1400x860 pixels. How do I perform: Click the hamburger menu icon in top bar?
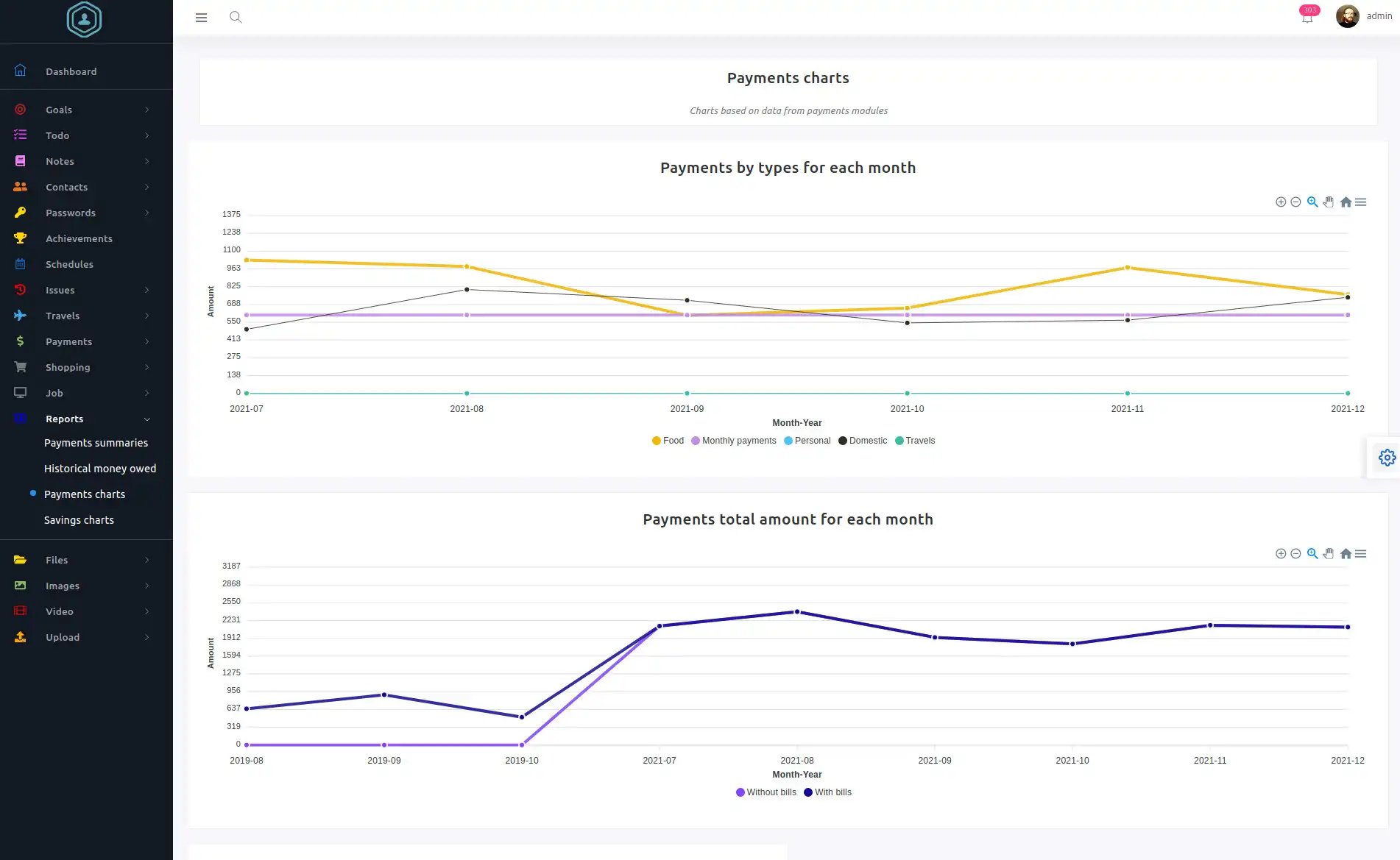(x=201, y=18)
